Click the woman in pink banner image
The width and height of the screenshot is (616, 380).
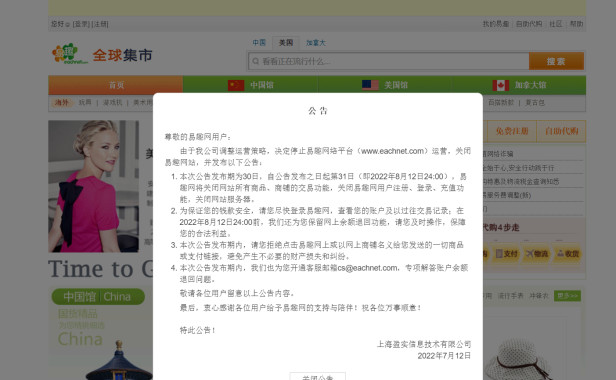pyautogui.click(x=94, y=186)
